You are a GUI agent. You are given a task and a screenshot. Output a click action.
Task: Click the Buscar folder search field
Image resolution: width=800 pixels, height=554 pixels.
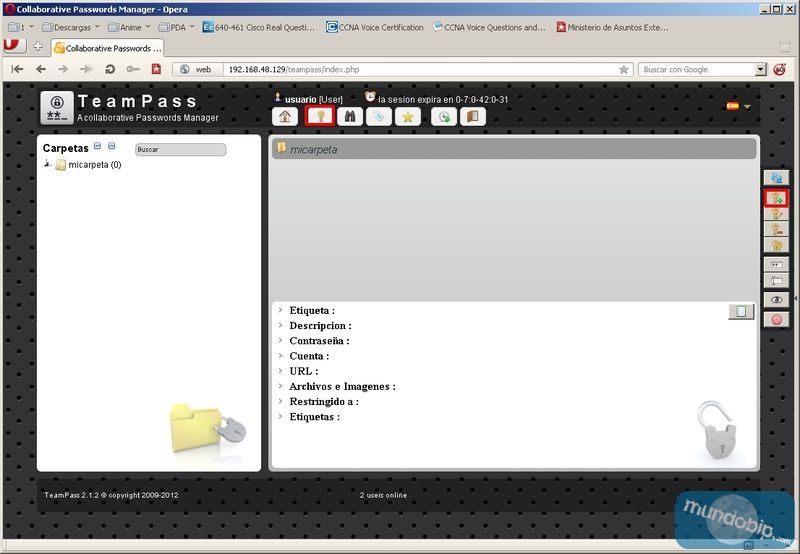181,149
